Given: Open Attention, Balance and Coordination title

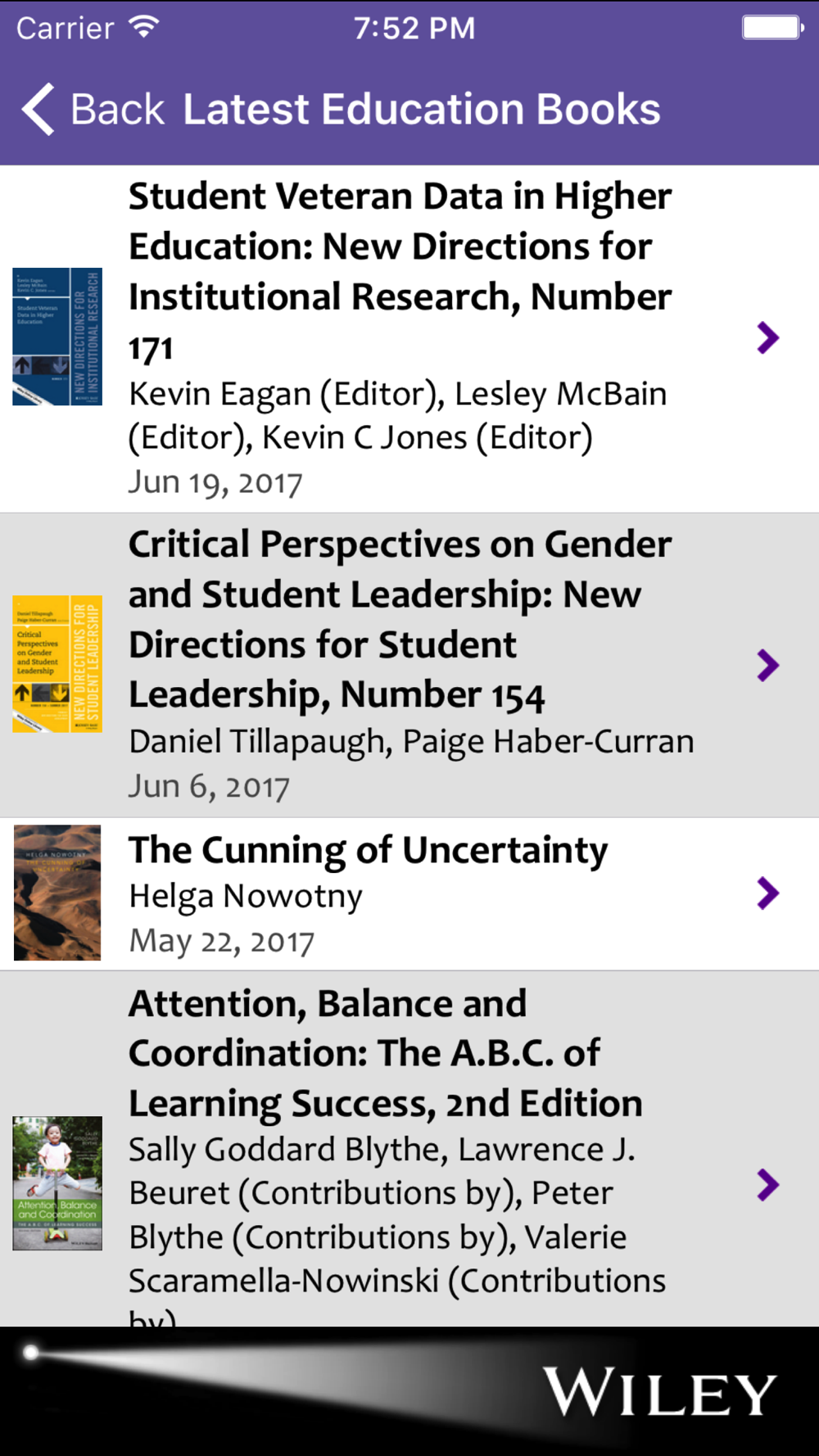Looking at the screenshot, I should (x=386, y=1053).
